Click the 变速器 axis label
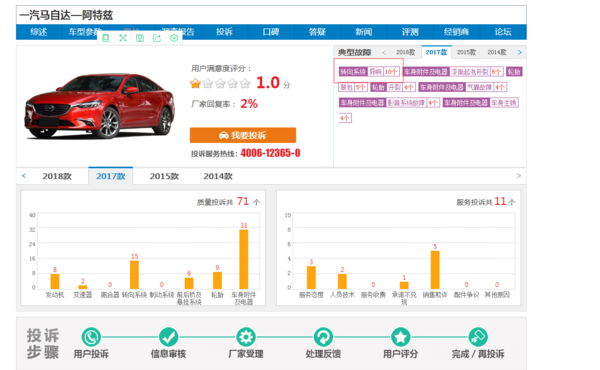600x370 pixels. [82, 295]
